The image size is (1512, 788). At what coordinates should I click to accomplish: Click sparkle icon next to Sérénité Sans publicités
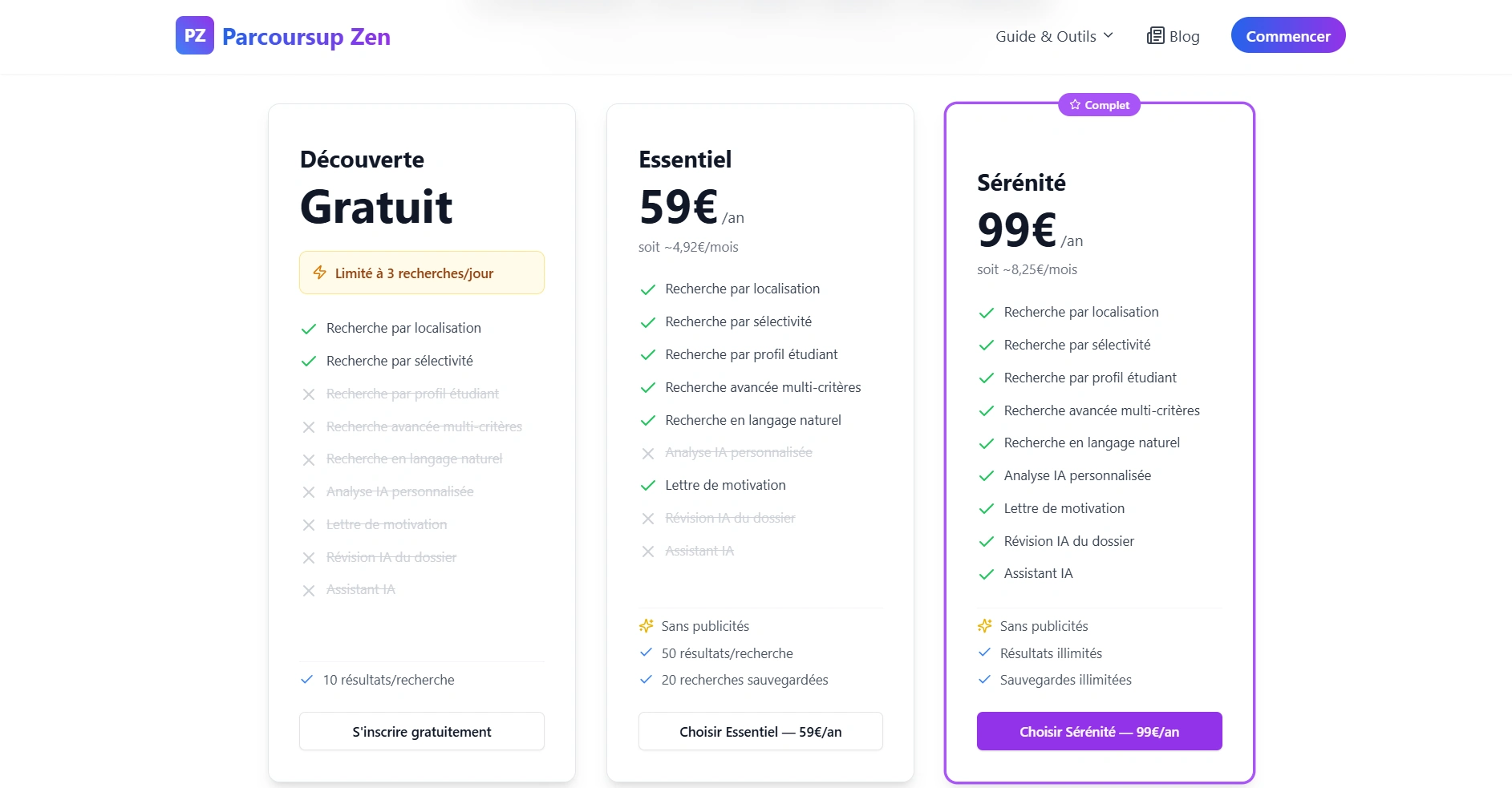click(x=985, y=626)
